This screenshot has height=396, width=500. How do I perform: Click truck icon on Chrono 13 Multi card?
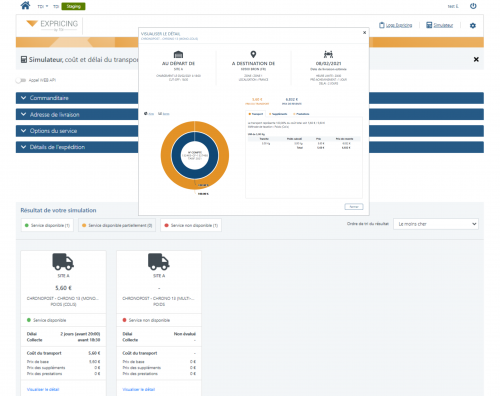point(159,262)
